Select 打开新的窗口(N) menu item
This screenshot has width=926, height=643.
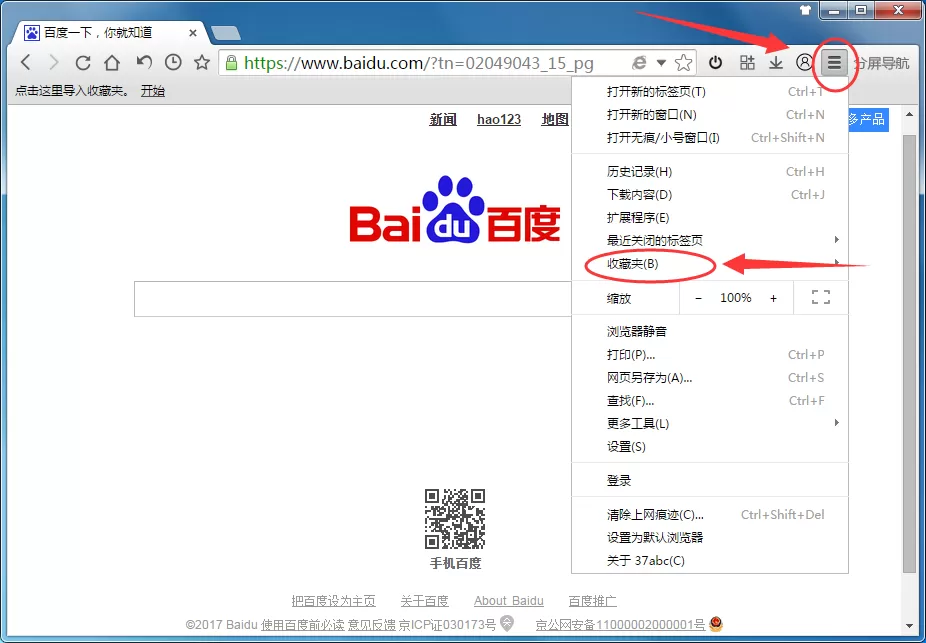pyautogui.click(x=710, y=115)
